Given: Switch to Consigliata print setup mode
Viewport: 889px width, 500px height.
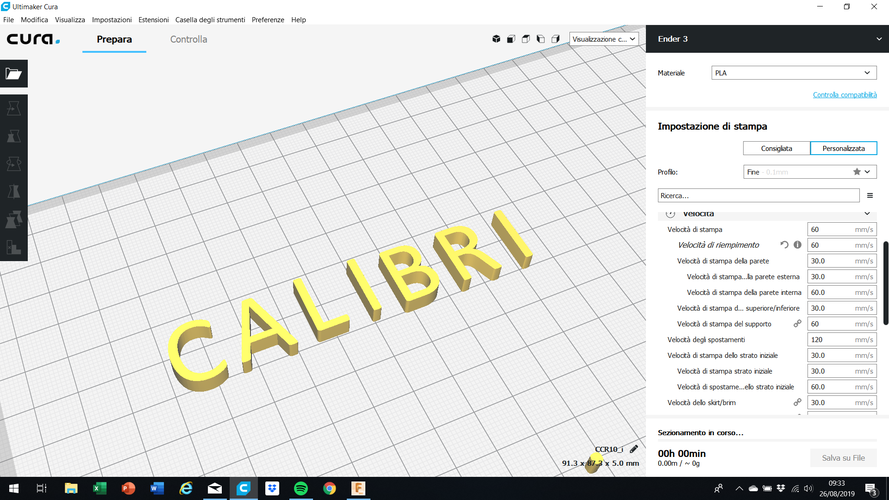Looking at the screenshot, I should click(776, 149).
